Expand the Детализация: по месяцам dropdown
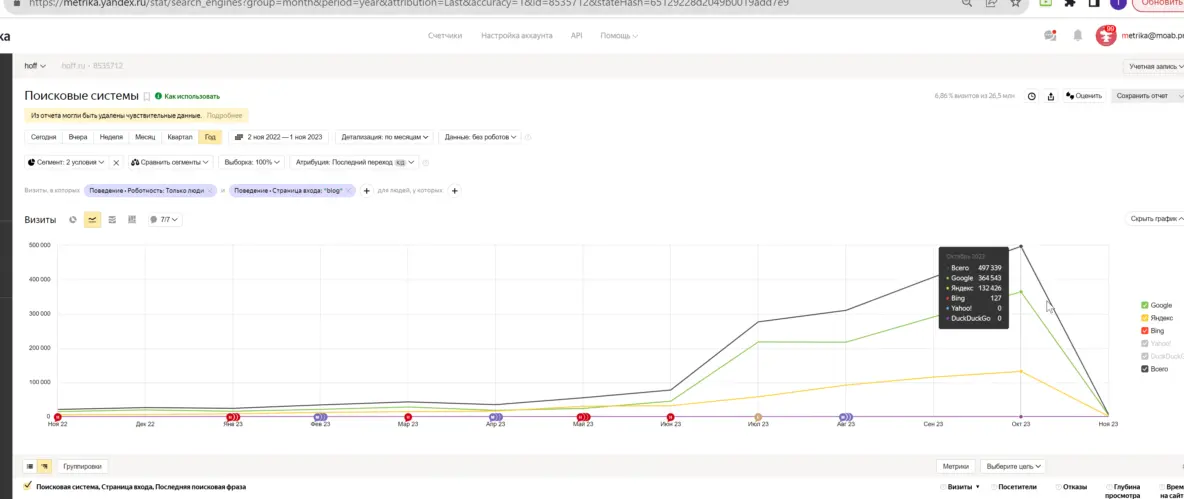This screenshot has width=1184, height=499. click(385, 137)
